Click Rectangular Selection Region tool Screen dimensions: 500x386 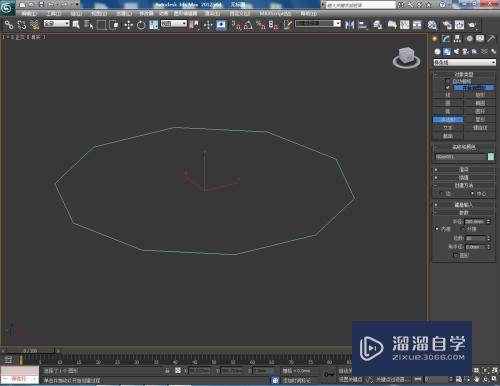pos(101,25)
